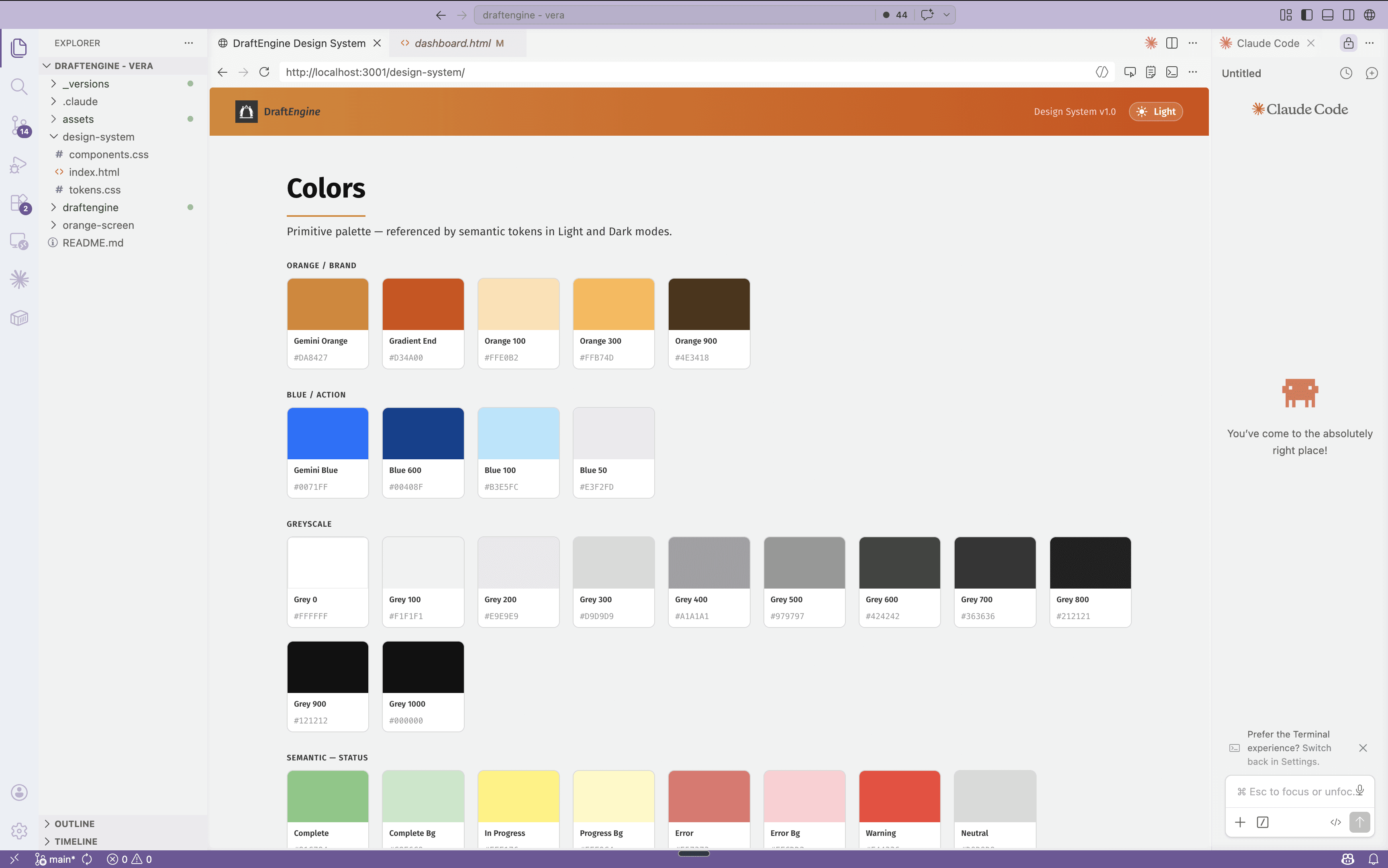The image size is (1388, 868).
Task: Dismiss the Terminal experience notice
Action: [x=1363, y=748]
